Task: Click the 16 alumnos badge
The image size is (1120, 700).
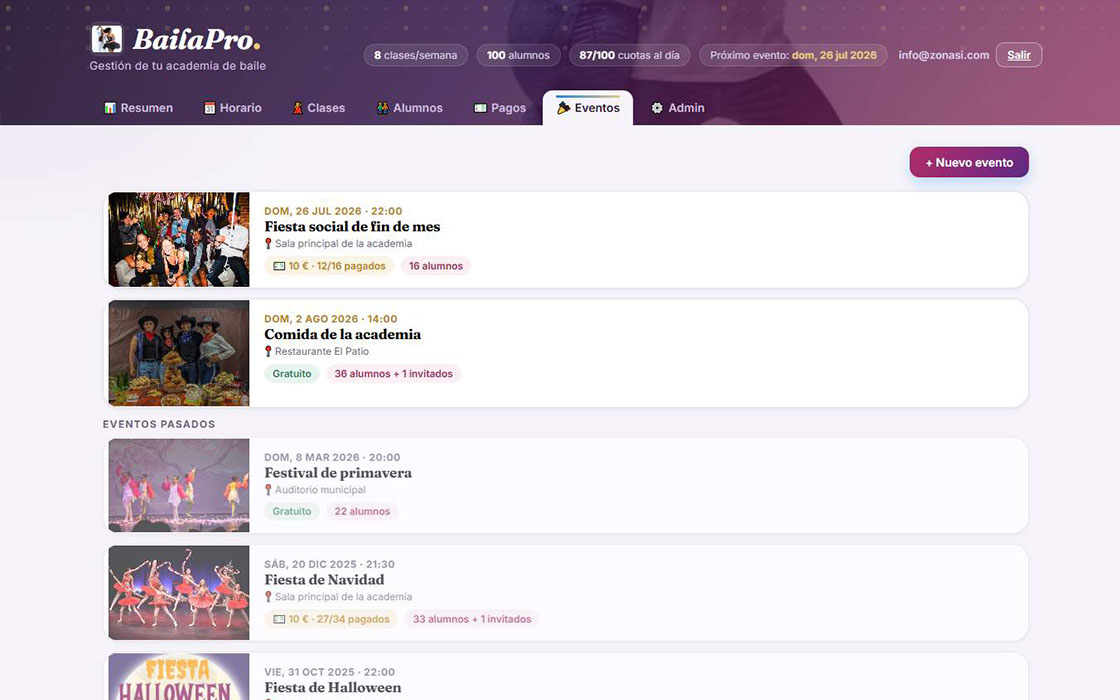Action: pyautogui.click(x=436, y=266)
